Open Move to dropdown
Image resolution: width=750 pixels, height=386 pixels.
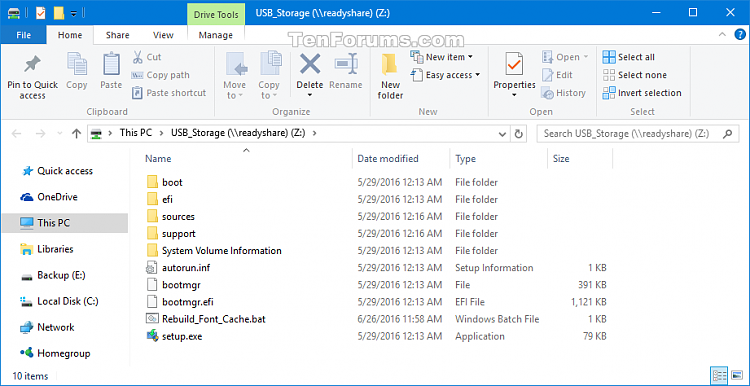point(234,77)
